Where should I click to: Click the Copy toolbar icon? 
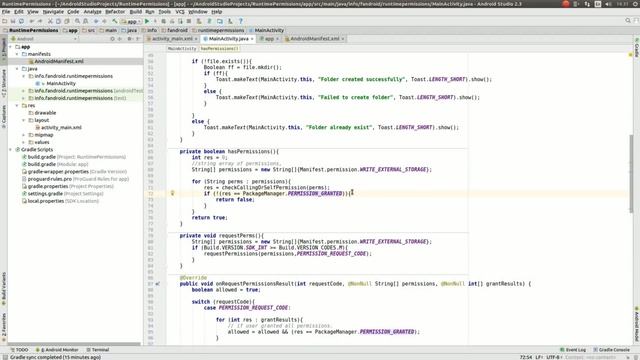58,21
